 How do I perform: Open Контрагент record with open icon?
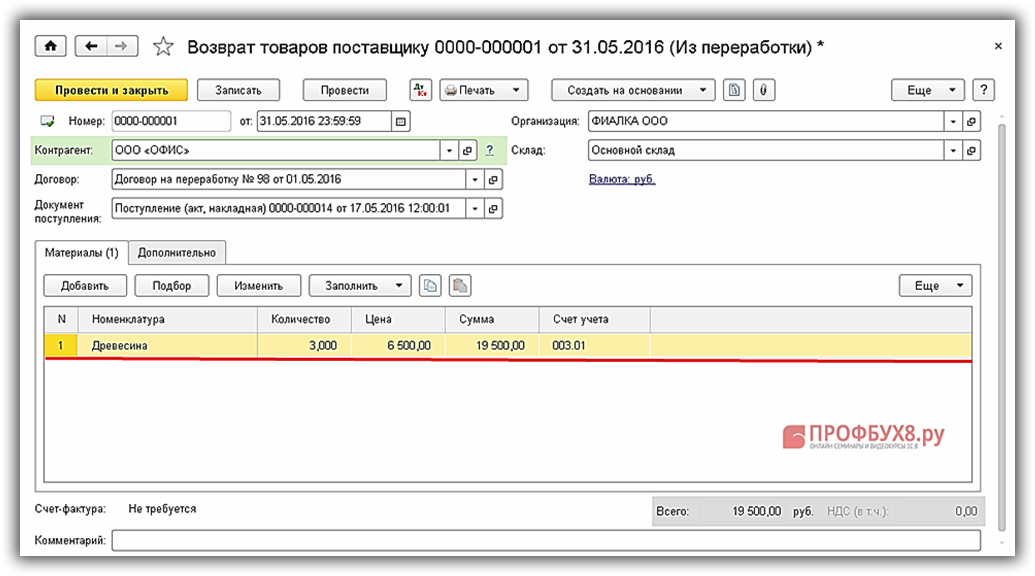pyautogui.click(x=467, y=150)
